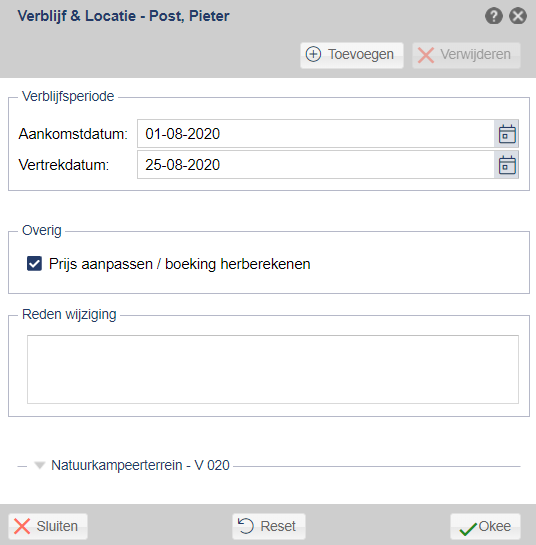Focus the Reden wijziging text area
Screen dimensions: 536x545
tap(273, 369)
